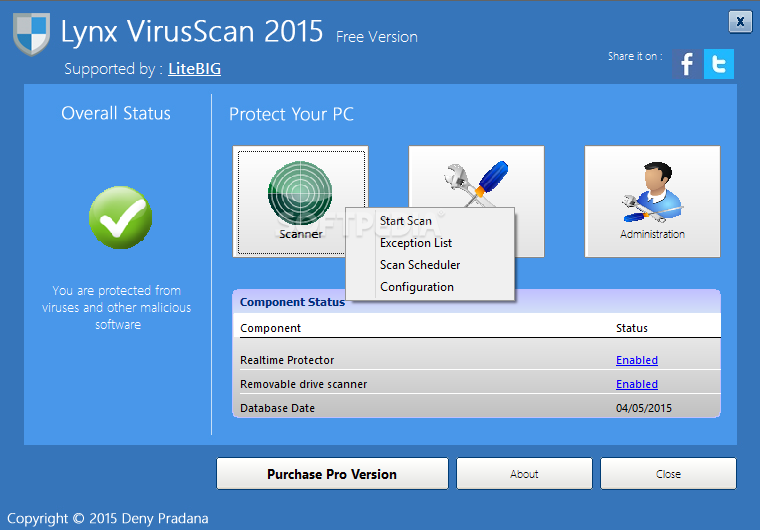Click the protection status message text
The height and width of the screenshot is (530, 760).
tap(117, 307)
